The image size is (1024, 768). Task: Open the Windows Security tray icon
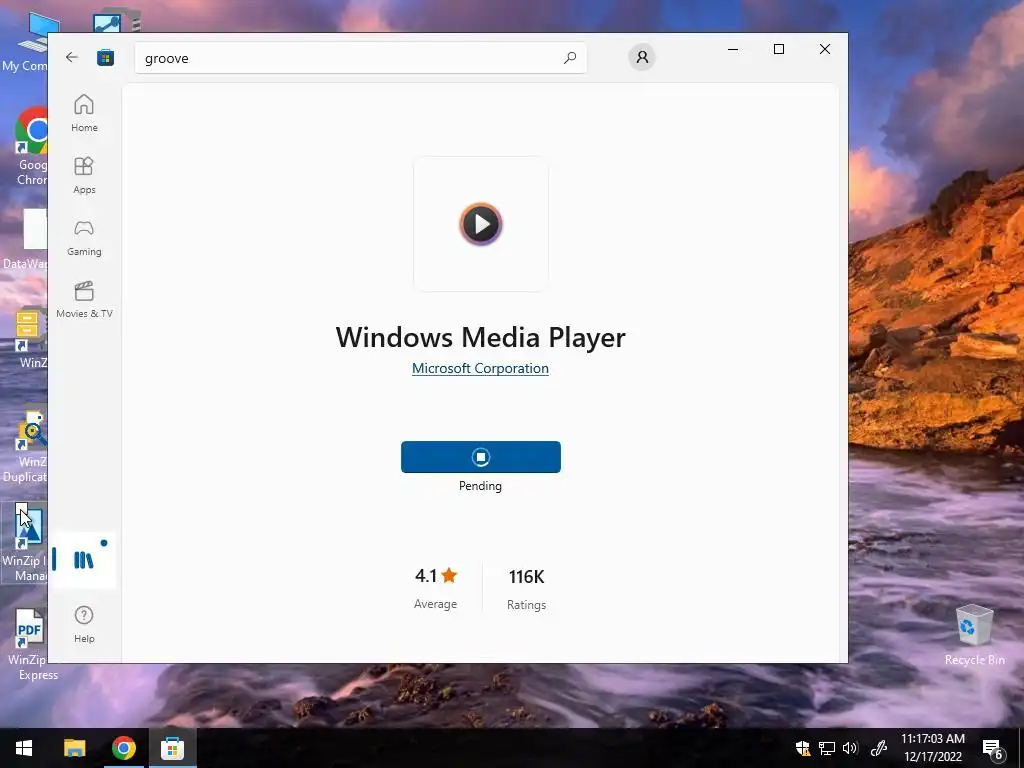pyautogui.click(x=803, y=748)
